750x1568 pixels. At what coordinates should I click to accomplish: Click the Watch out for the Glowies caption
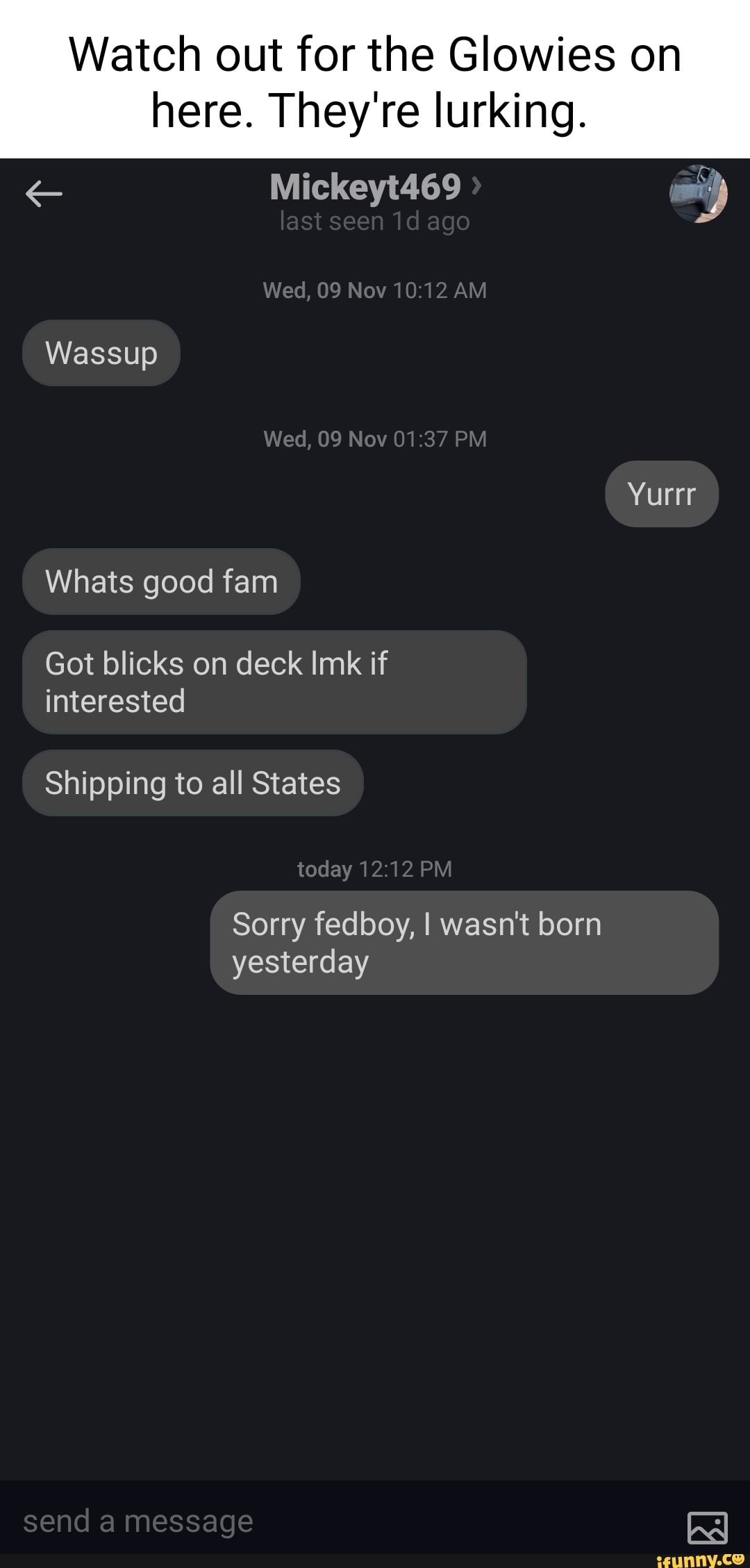(375, 82)
